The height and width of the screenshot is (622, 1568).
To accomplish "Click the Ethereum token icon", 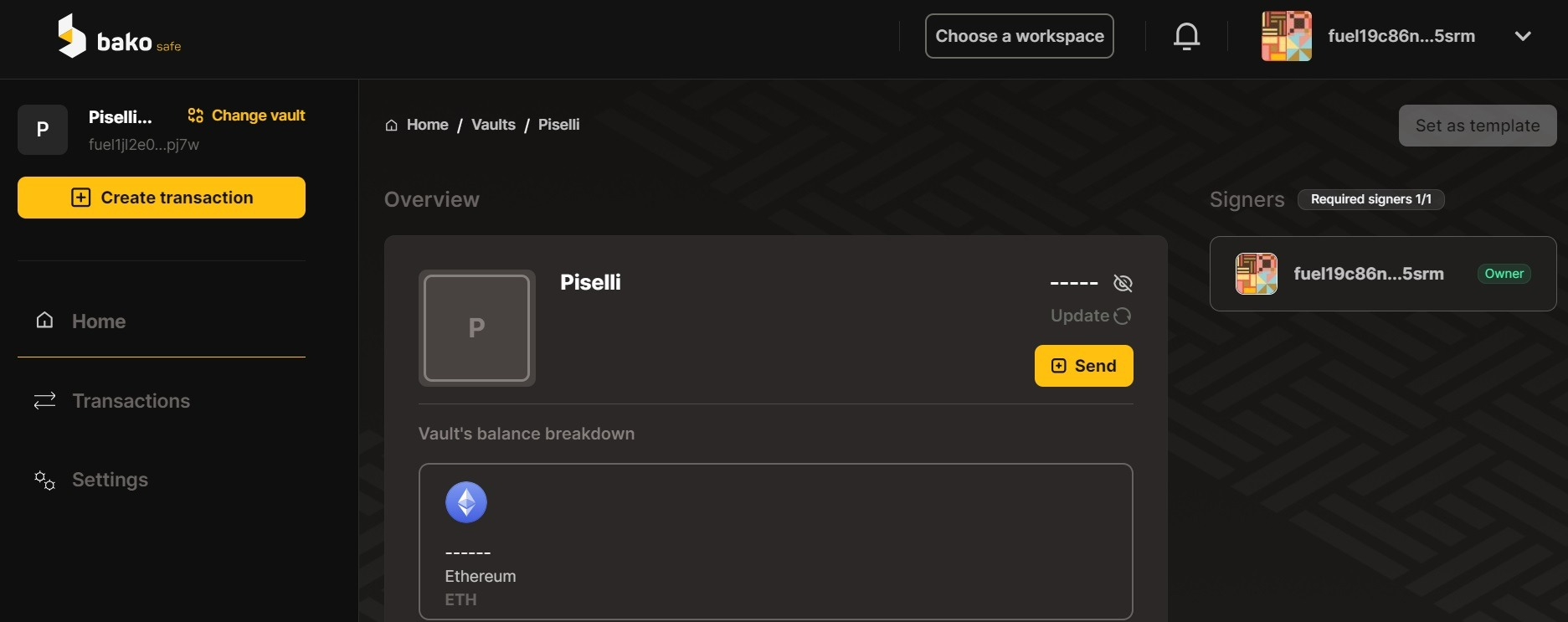I will tap(466, 502).
